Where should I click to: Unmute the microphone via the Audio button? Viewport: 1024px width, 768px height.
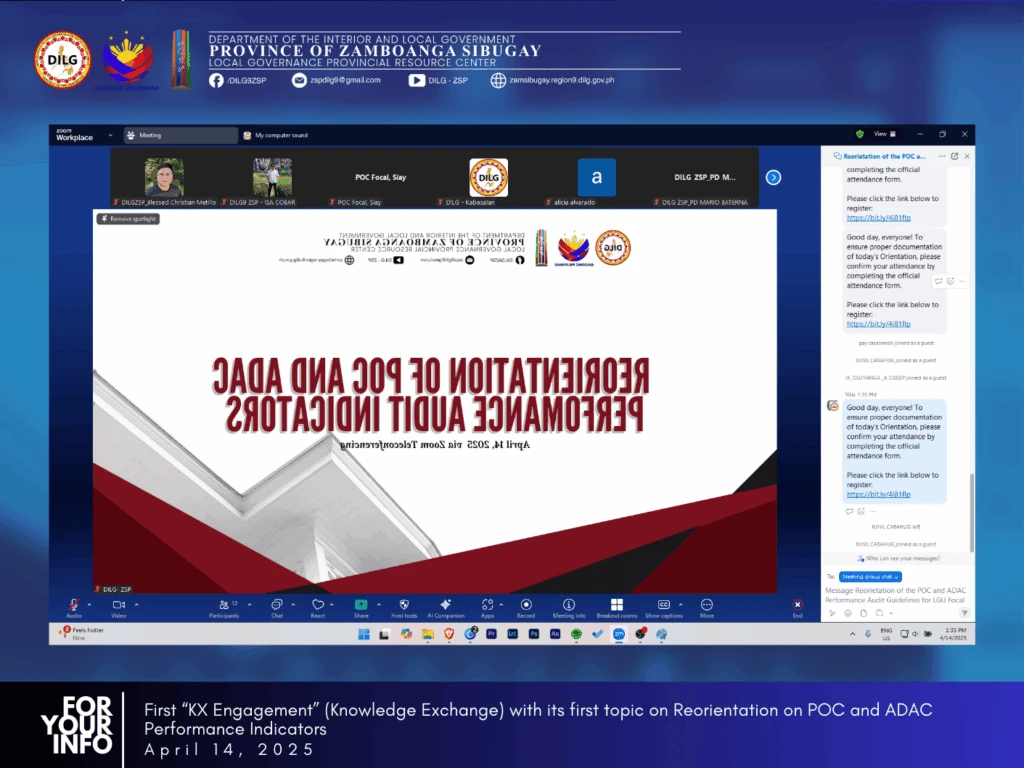point(74,608)
